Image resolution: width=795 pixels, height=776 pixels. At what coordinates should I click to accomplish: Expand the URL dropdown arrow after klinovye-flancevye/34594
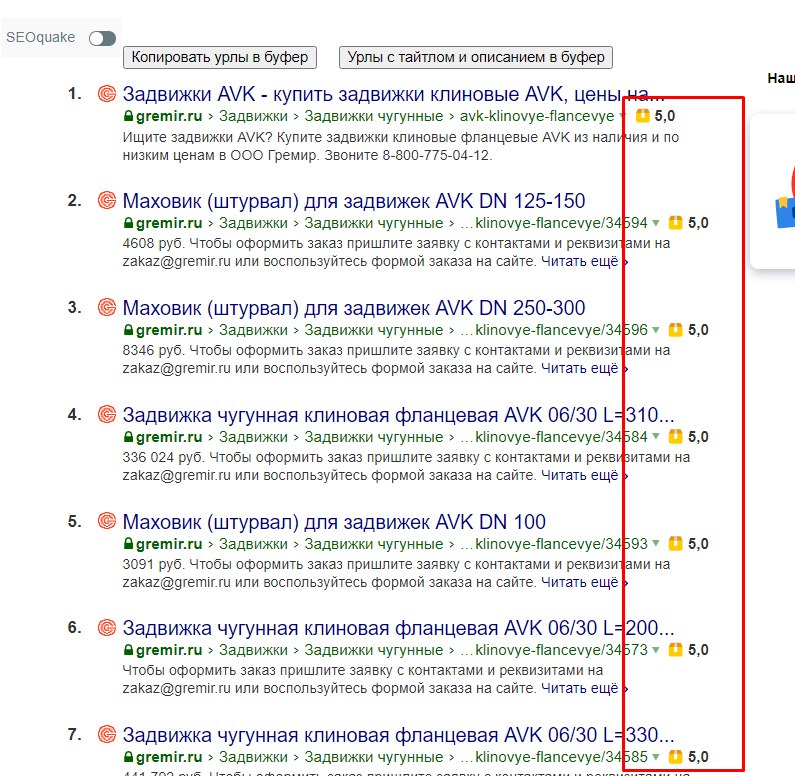(x=656, y=223)
